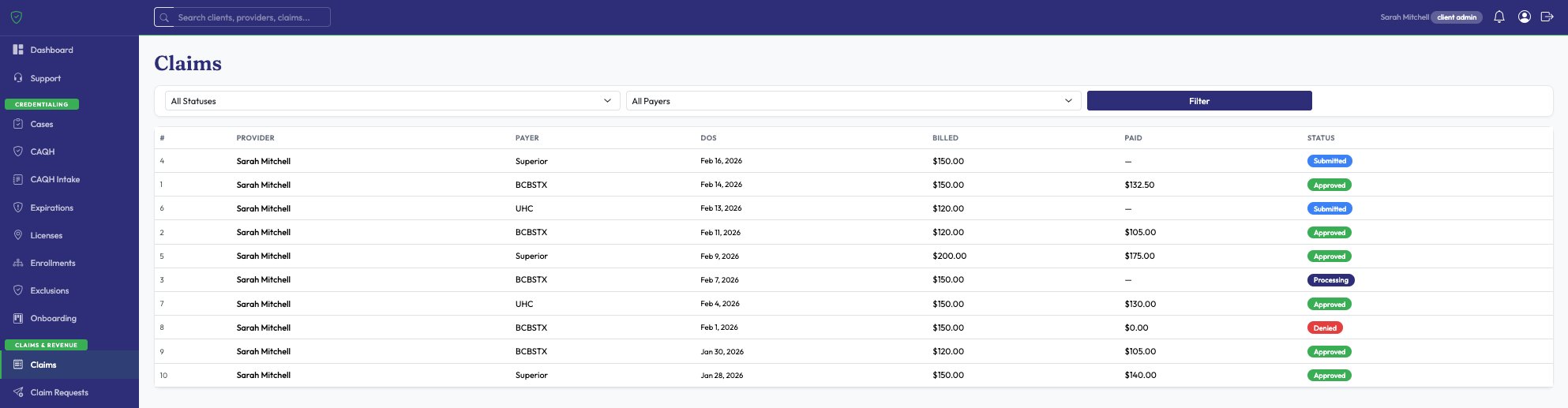Click the CAQH Intake form icon

click(x=18, y=179)
